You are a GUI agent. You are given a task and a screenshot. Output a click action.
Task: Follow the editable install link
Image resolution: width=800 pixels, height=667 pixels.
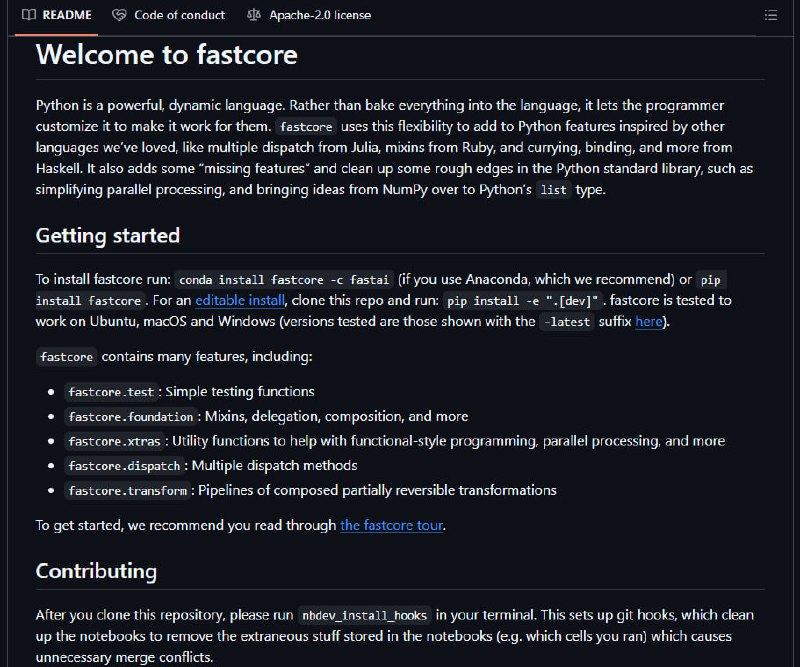pos(240,300)
